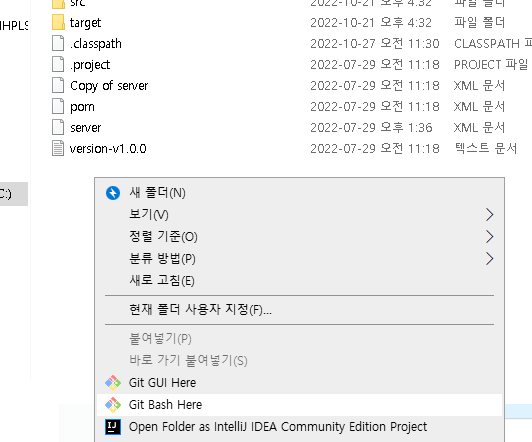Select the Copy of server file
532x442 pixels.
(109, 85)
